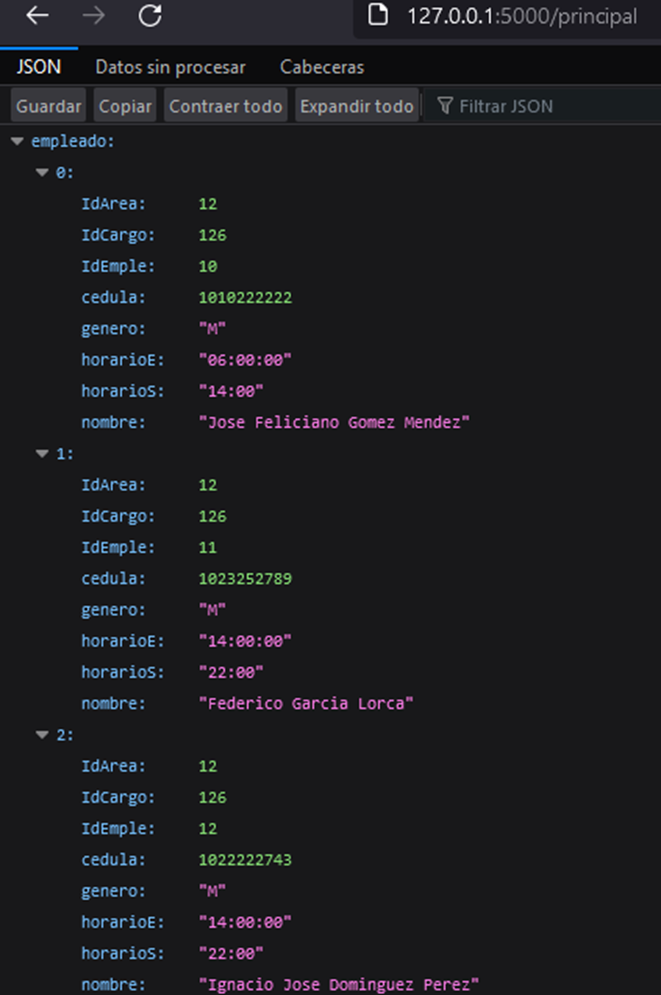Collapse entry 2 of empleado
661x995 pixels.
[42, 735]
